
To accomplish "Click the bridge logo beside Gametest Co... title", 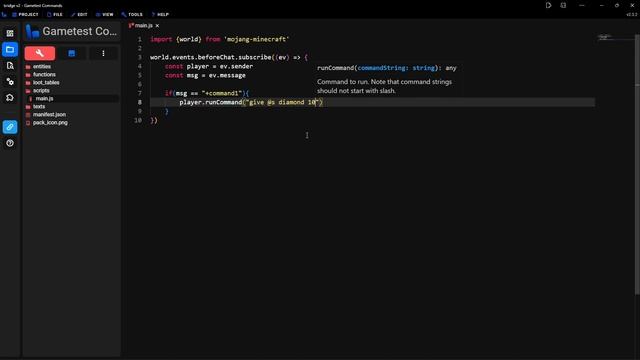I will coord(32,31).
